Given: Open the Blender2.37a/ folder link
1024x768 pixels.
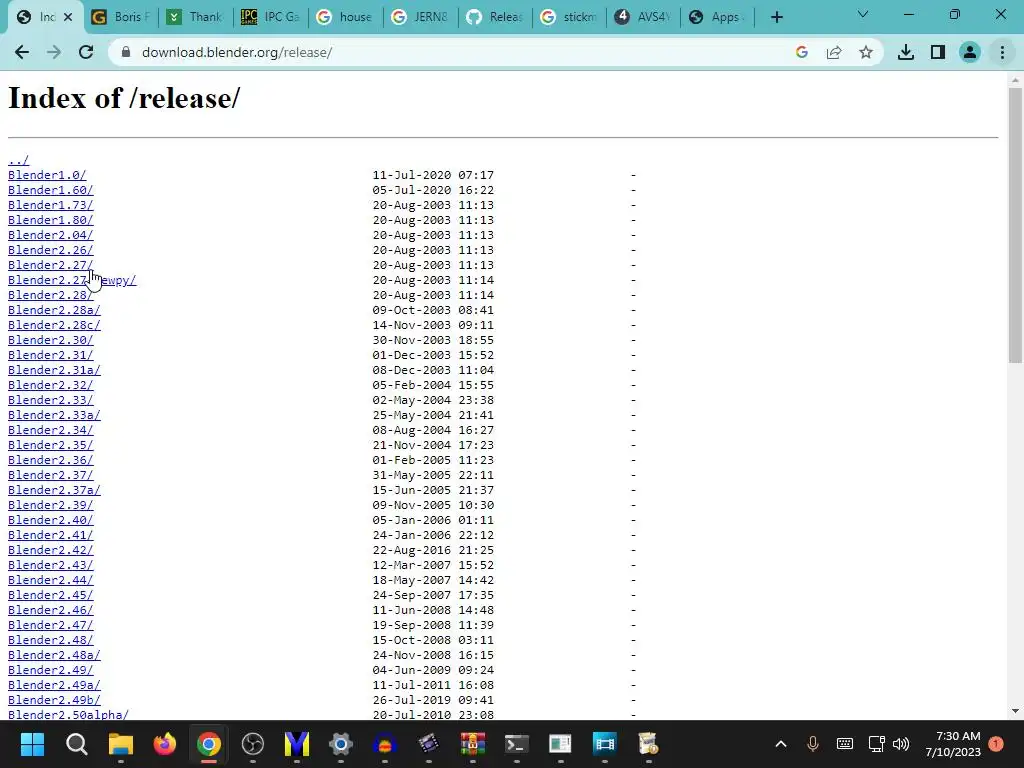Looking at the screenshot, I should 54,490.
